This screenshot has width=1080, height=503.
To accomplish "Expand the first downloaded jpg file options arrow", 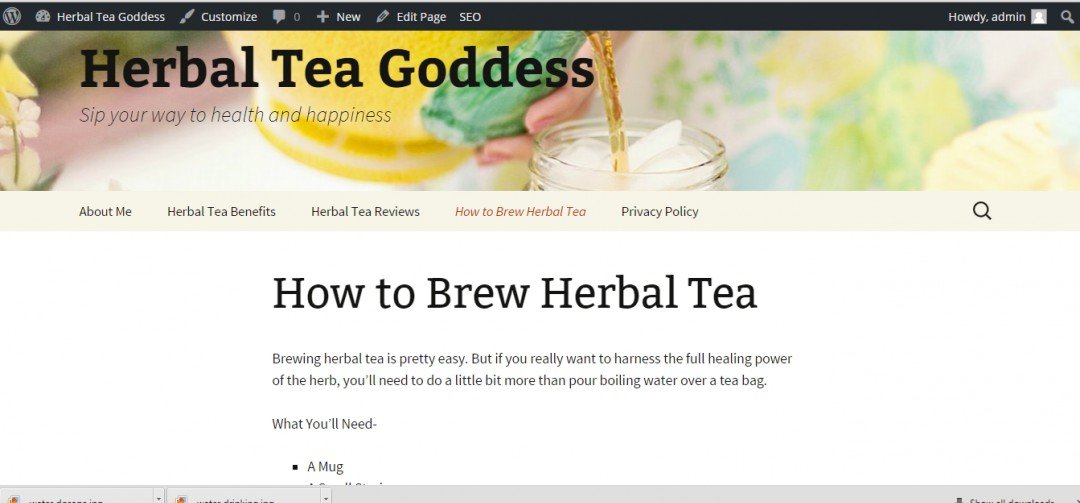I will pyautogui.click(x=158, y=496).
